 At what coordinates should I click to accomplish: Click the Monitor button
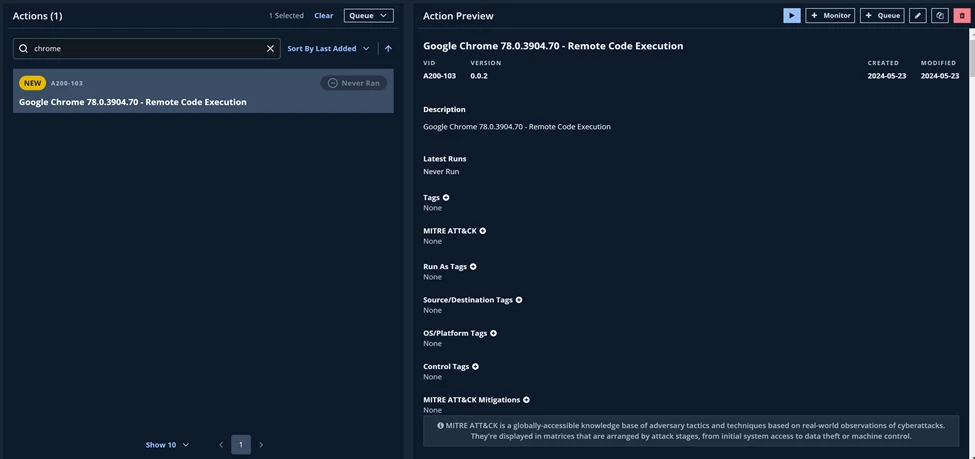[830, 16]
